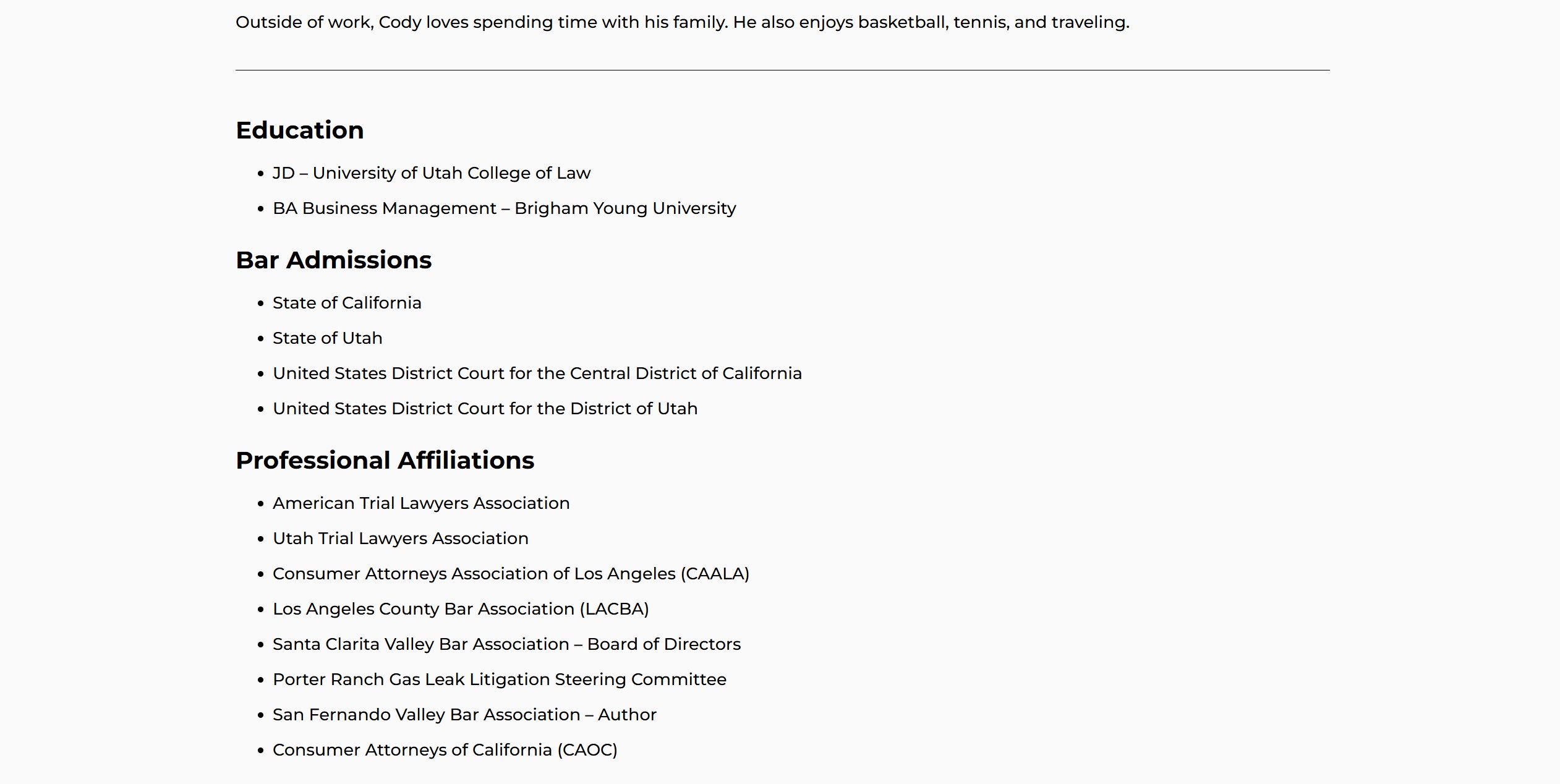This screenshot has height=784, width=1560.
Task: Click Consumer Attorneys of California (CAOC)
Action: 445,750
